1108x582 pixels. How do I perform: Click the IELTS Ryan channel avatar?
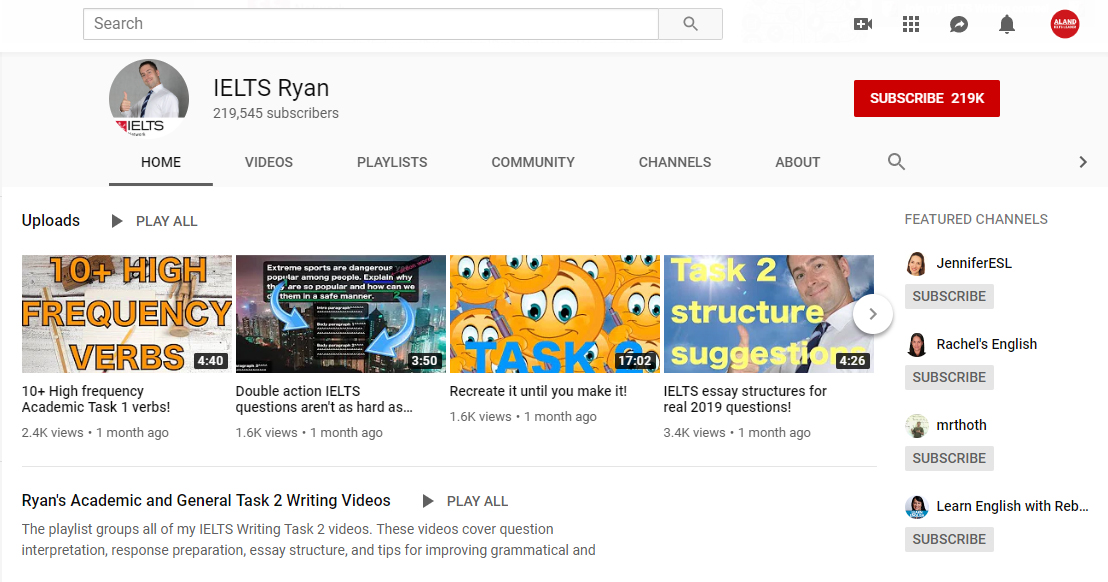149,99
